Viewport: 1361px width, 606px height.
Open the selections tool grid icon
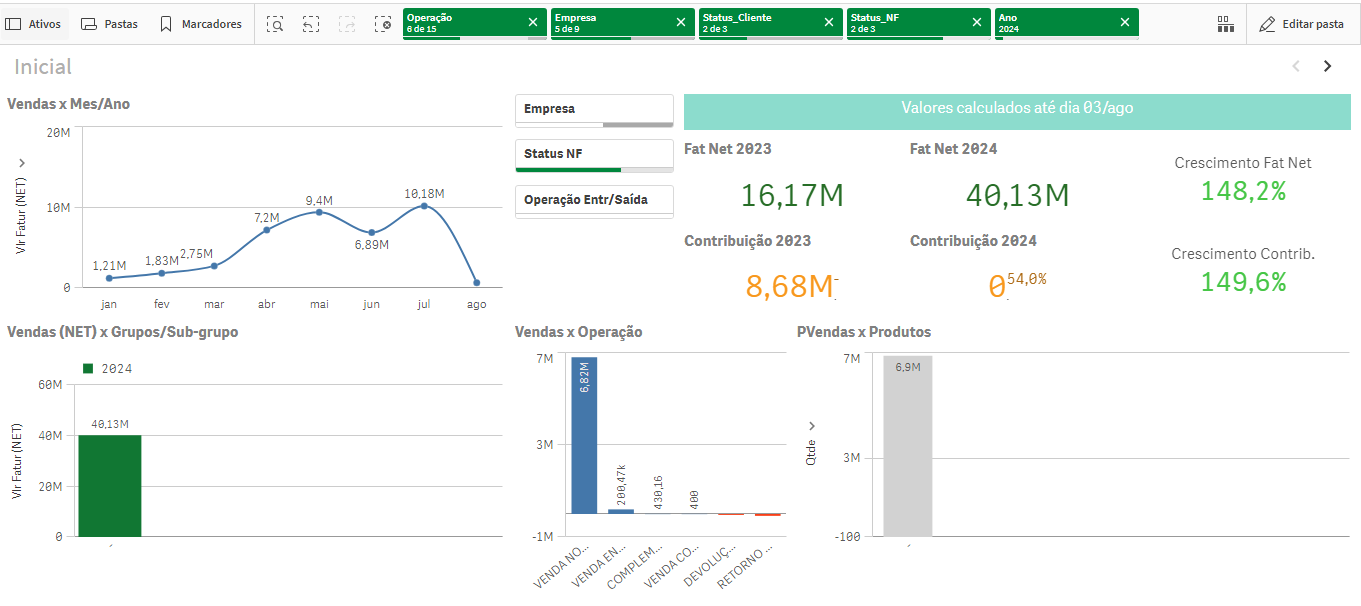[x=1225, y=24]
